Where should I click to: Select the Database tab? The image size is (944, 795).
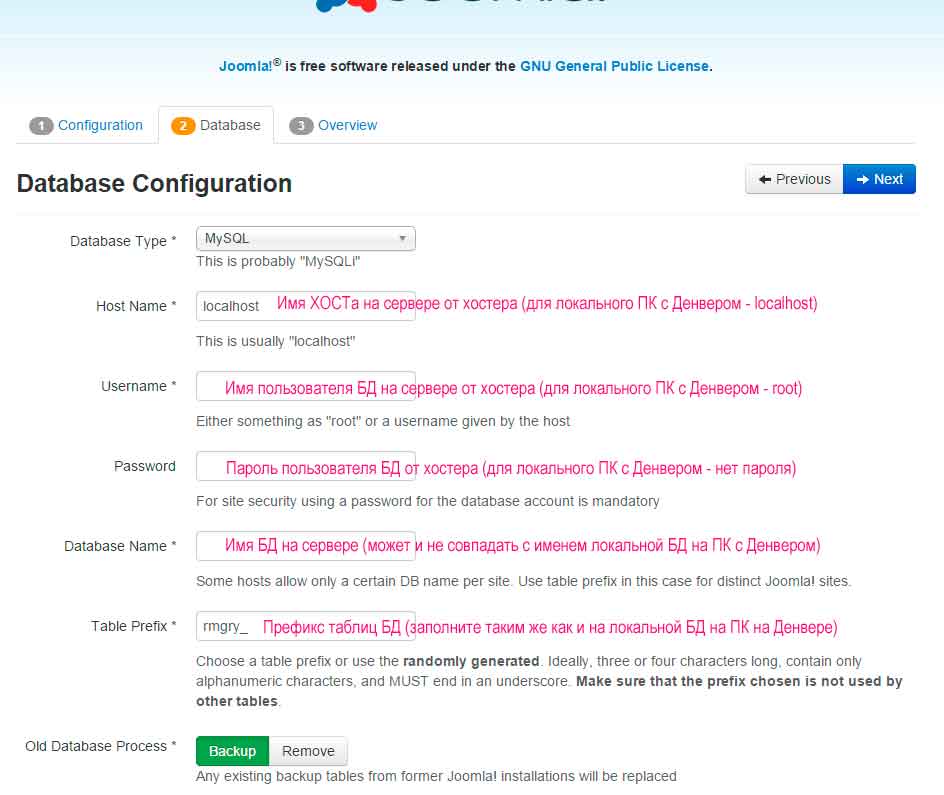coord(230,125)
